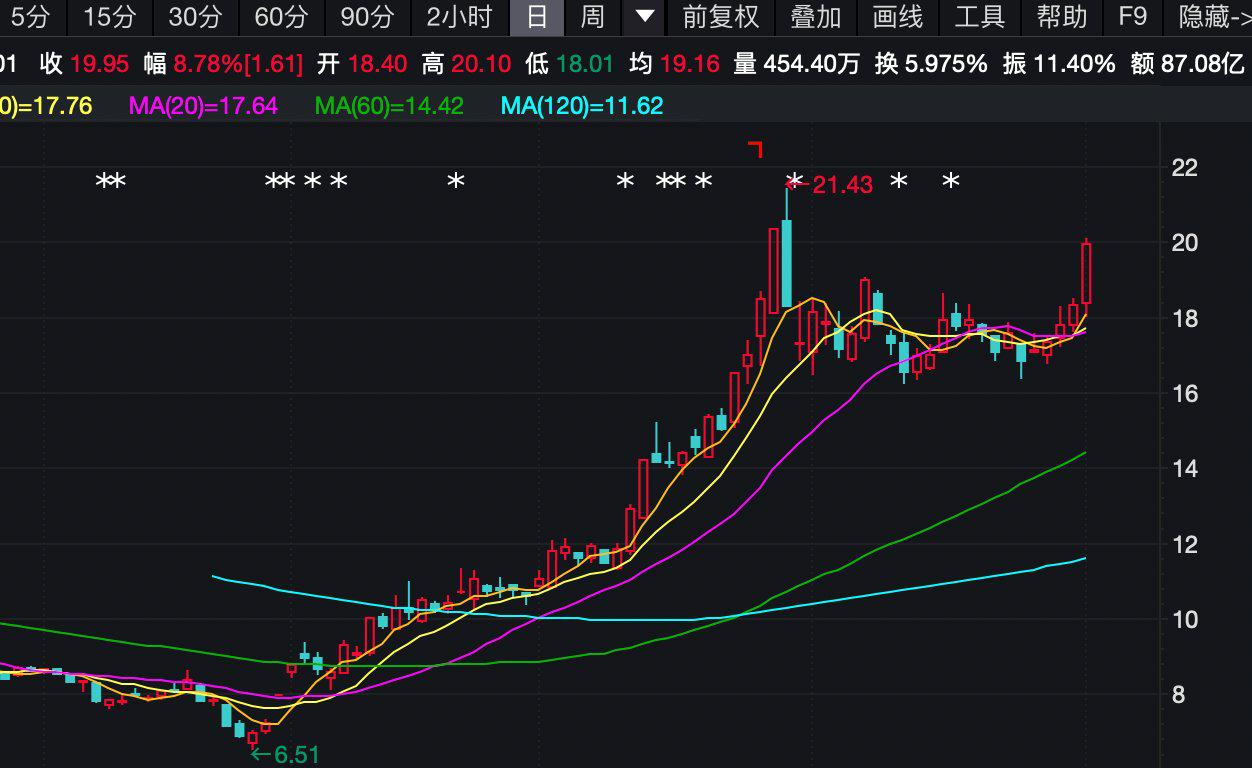
Task: Click 隐藏-> to hide side panel
Action: coord(1213,17)
